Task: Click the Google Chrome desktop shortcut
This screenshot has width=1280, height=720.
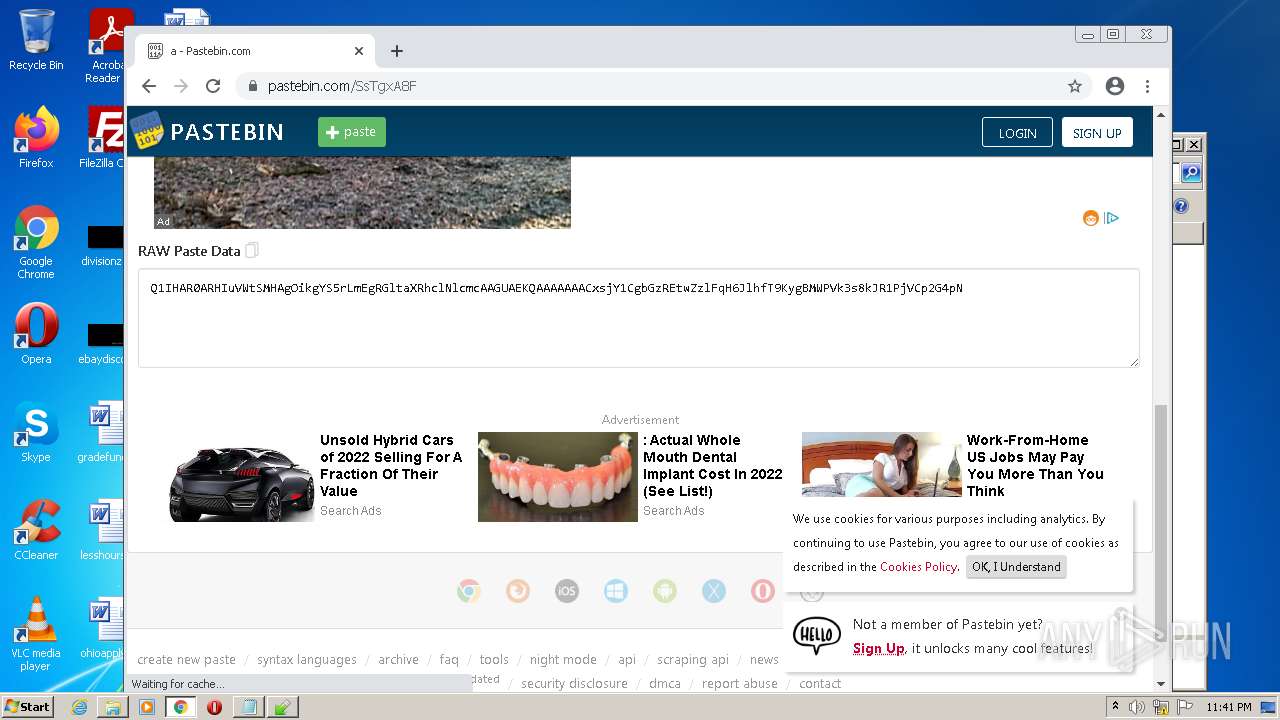Action: coord(36,243)
